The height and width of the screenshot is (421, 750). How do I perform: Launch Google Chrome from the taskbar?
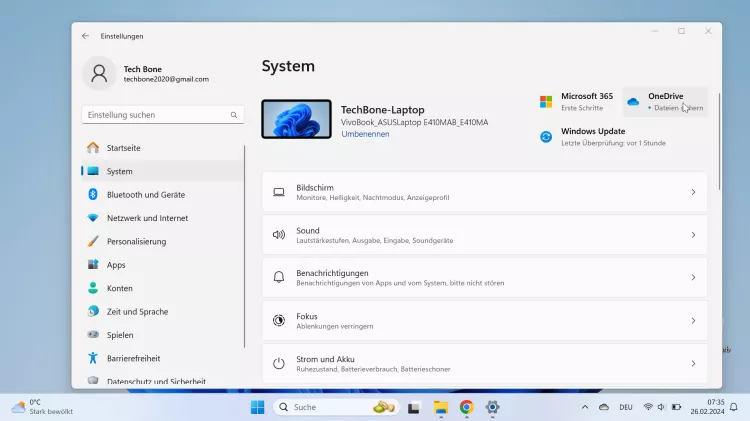(x=466, y=407)
